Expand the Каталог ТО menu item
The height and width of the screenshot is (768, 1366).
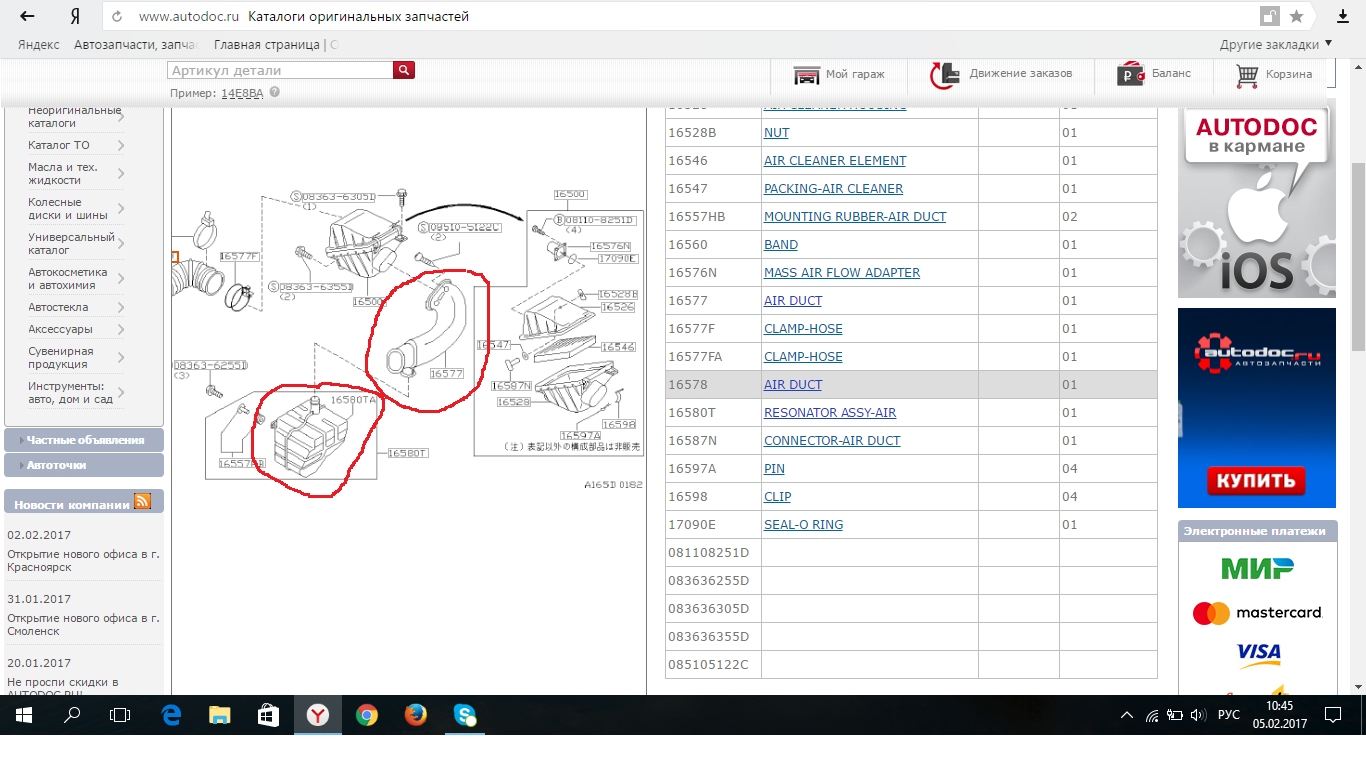[x=76, y=145]
